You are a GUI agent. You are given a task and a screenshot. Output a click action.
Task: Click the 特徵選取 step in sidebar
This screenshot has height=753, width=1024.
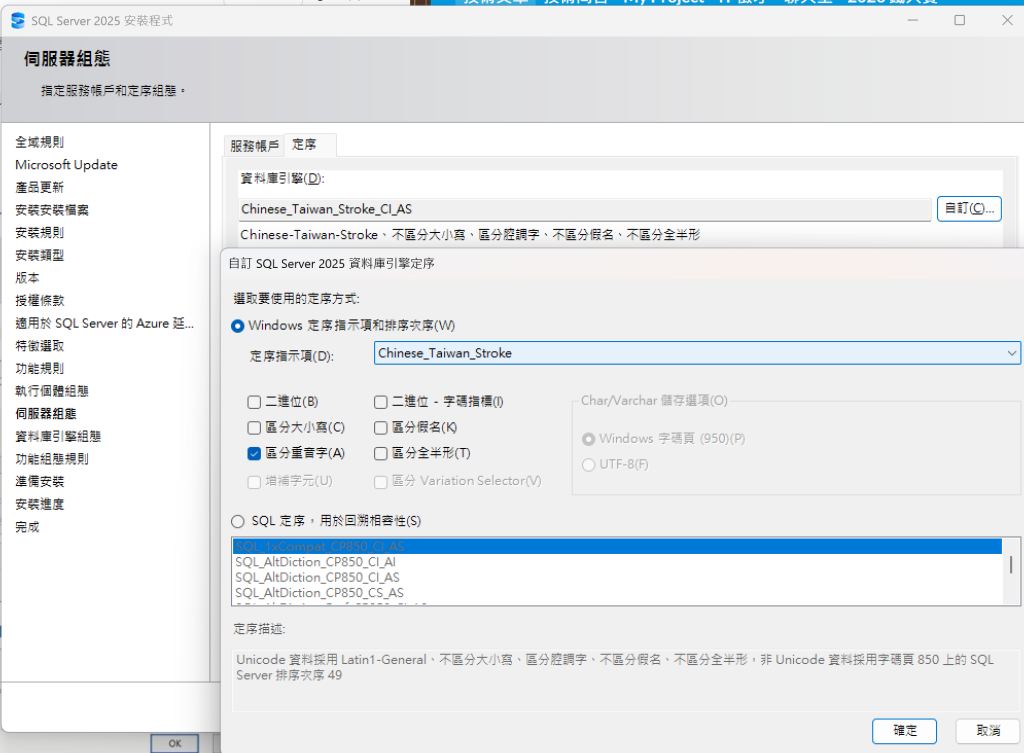pyautogui.click(x=40, y=346)
